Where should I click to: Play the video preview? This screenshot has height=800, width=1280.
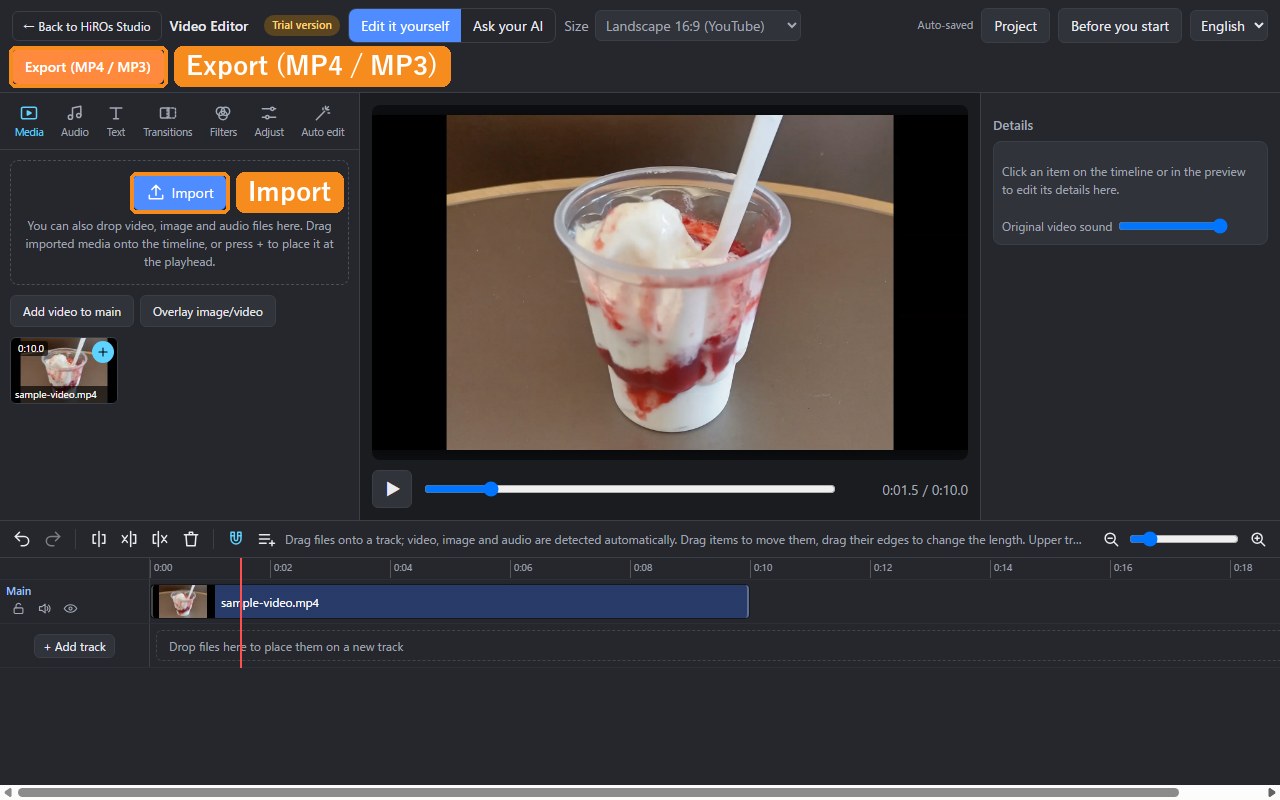(392, 489)
